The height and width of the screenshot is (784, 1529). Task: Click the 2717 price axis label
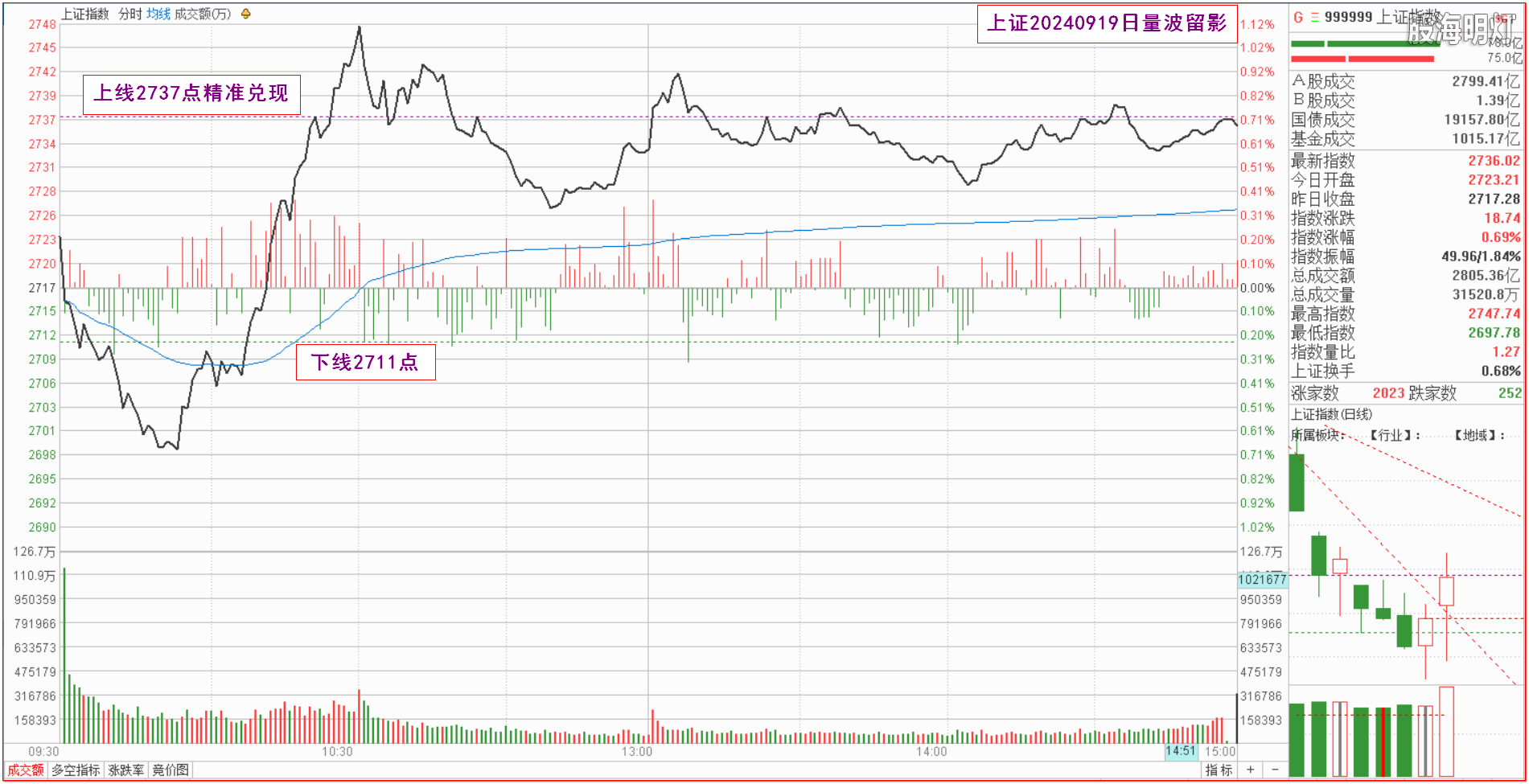[x=43, y=288]
